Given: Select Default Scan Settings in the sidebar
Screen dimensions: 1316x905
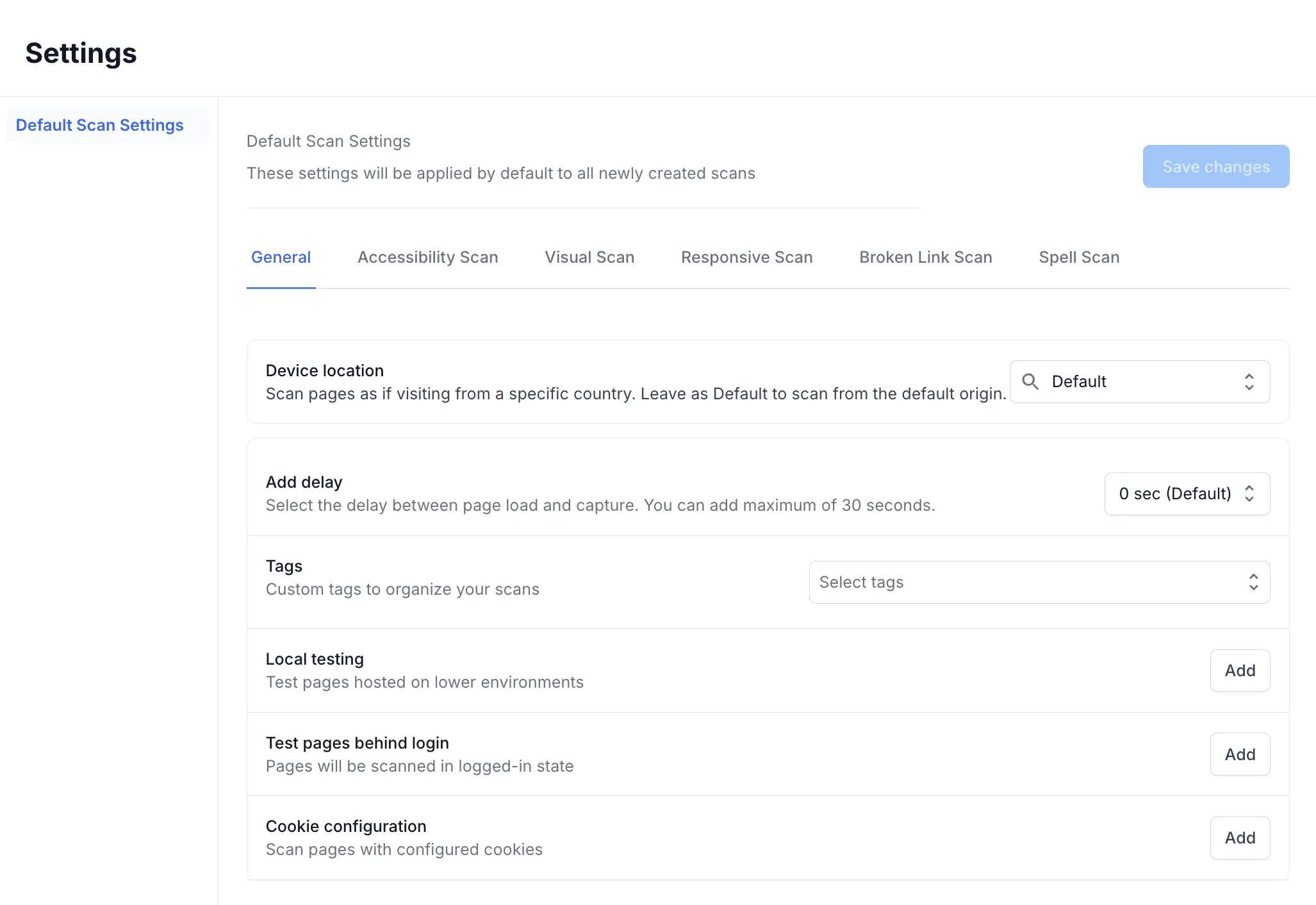Looking at the screenshot, I should coord(107,125).
